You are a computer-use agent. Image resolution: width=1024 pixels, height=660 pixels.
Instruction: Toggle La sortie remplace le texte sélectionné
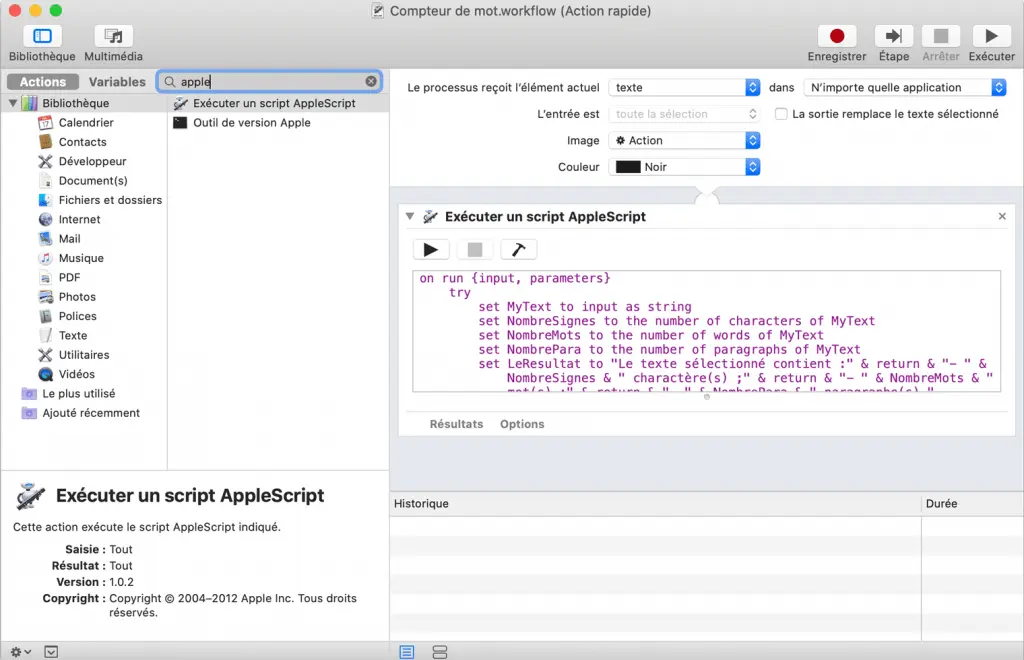(x=781, y=114)
